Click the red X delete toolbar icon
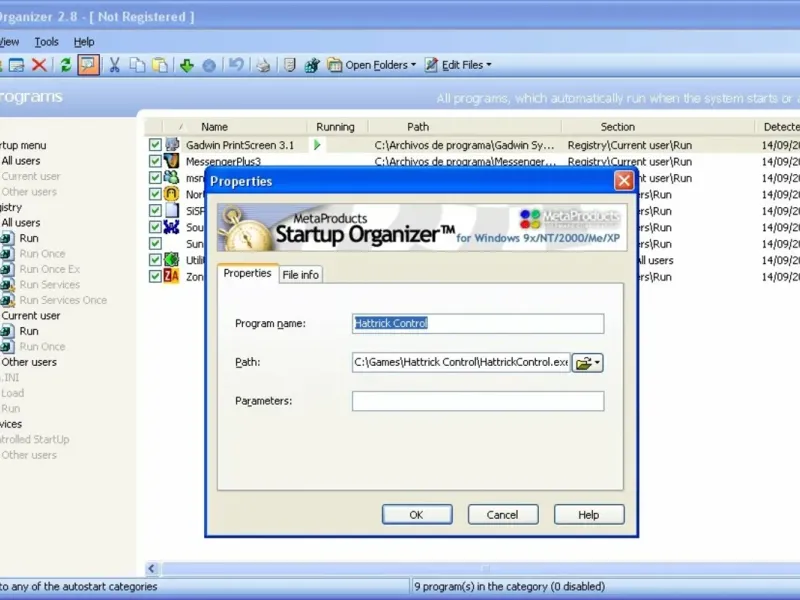This screenshot has width=800, height=600. tap(39, 65)
